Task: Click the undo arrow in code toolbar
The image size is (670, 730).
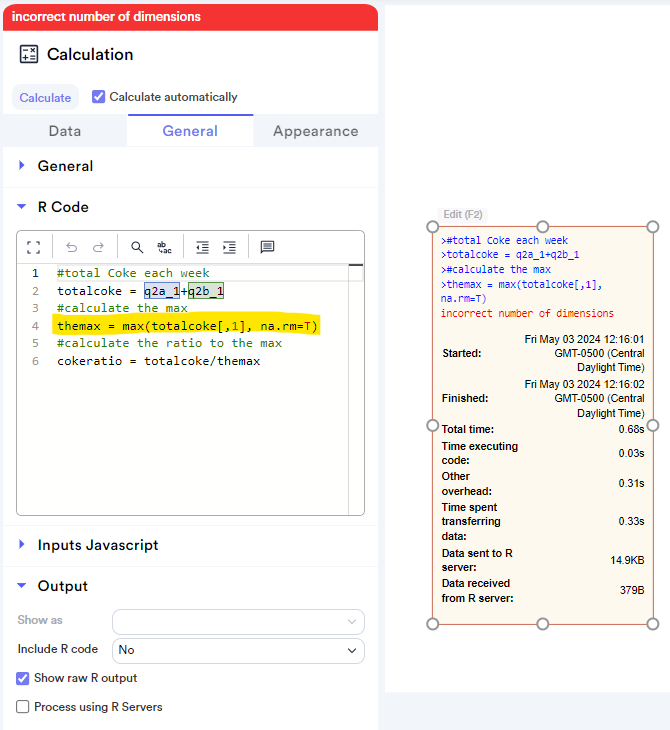Action: point(71,247)
